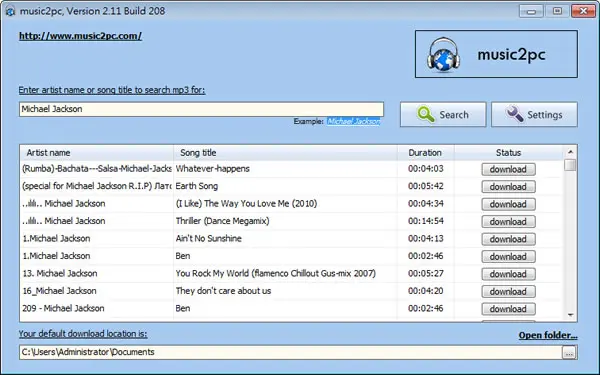Image resolution: width=600 pixels, height=375 pixels.
Task: Start the mp3 search
Action: point(443,114)
